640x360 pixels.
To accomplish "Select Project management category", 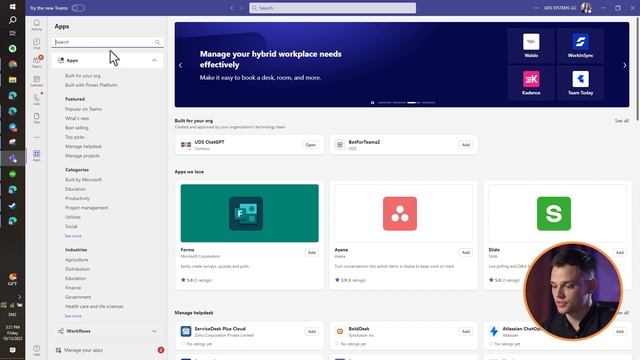I will pos(87,208).
